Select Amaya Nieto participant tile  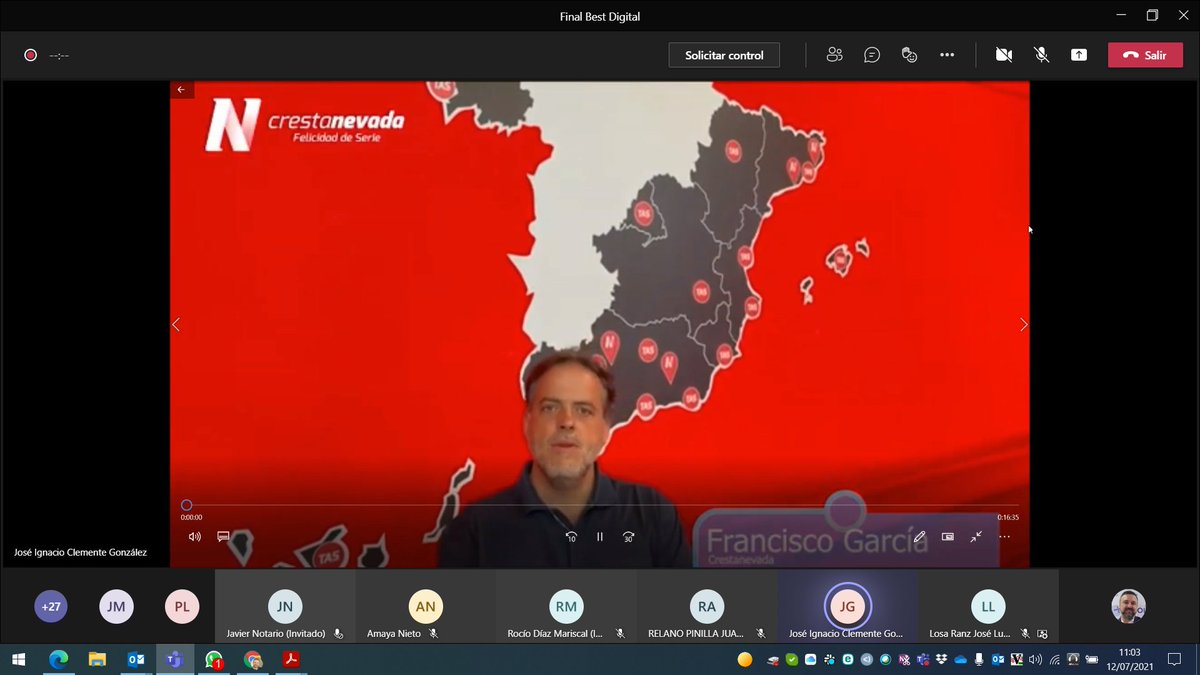pyautogui.click(x=426, y=606)
